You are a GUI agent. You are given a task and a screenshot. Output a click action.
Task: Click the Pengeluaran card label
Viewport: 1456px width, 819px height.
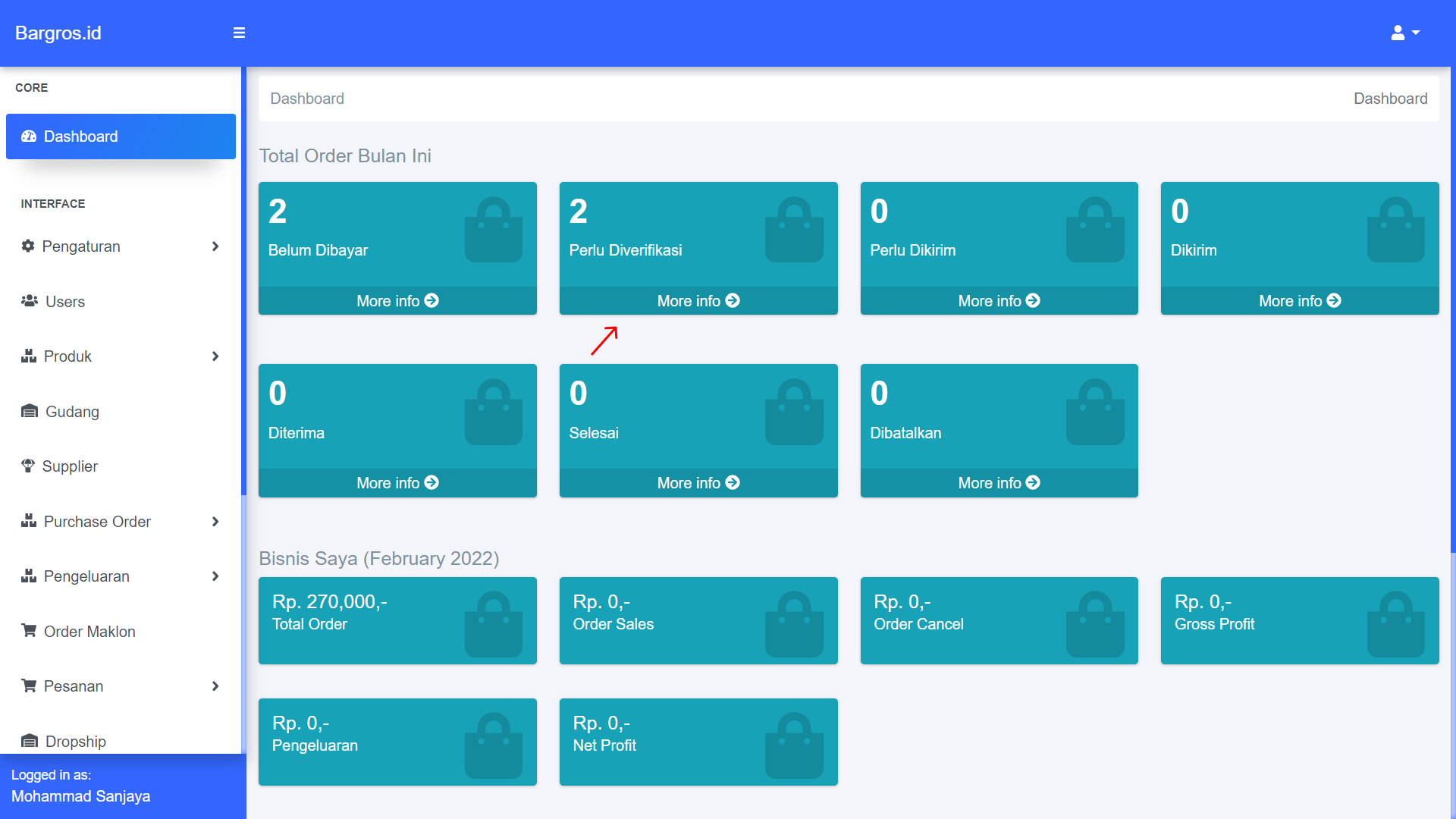tap(315, 745)
